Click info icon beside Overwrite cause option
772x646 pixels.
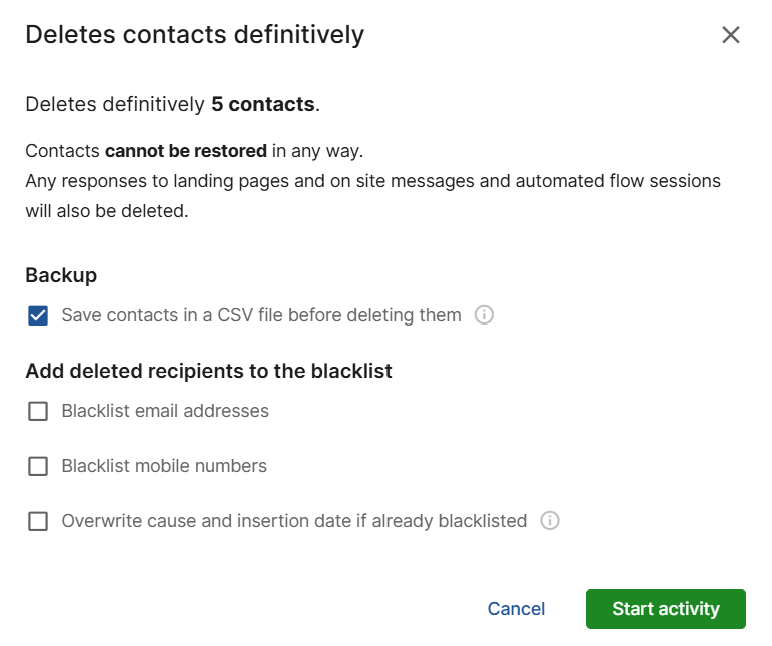549,521
